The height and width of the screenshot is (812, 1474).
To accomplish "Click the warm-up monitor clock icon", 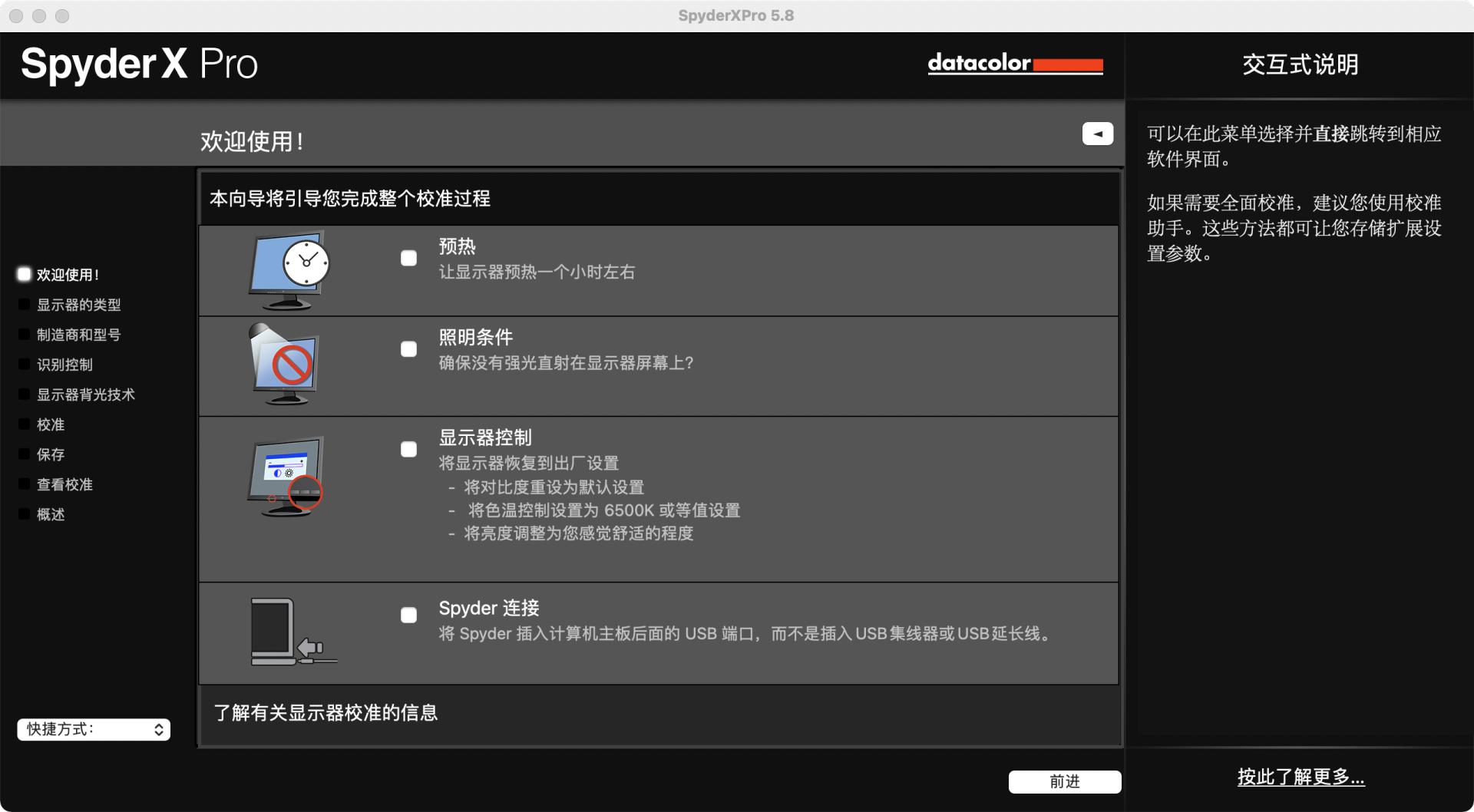I will coord(289,270).
